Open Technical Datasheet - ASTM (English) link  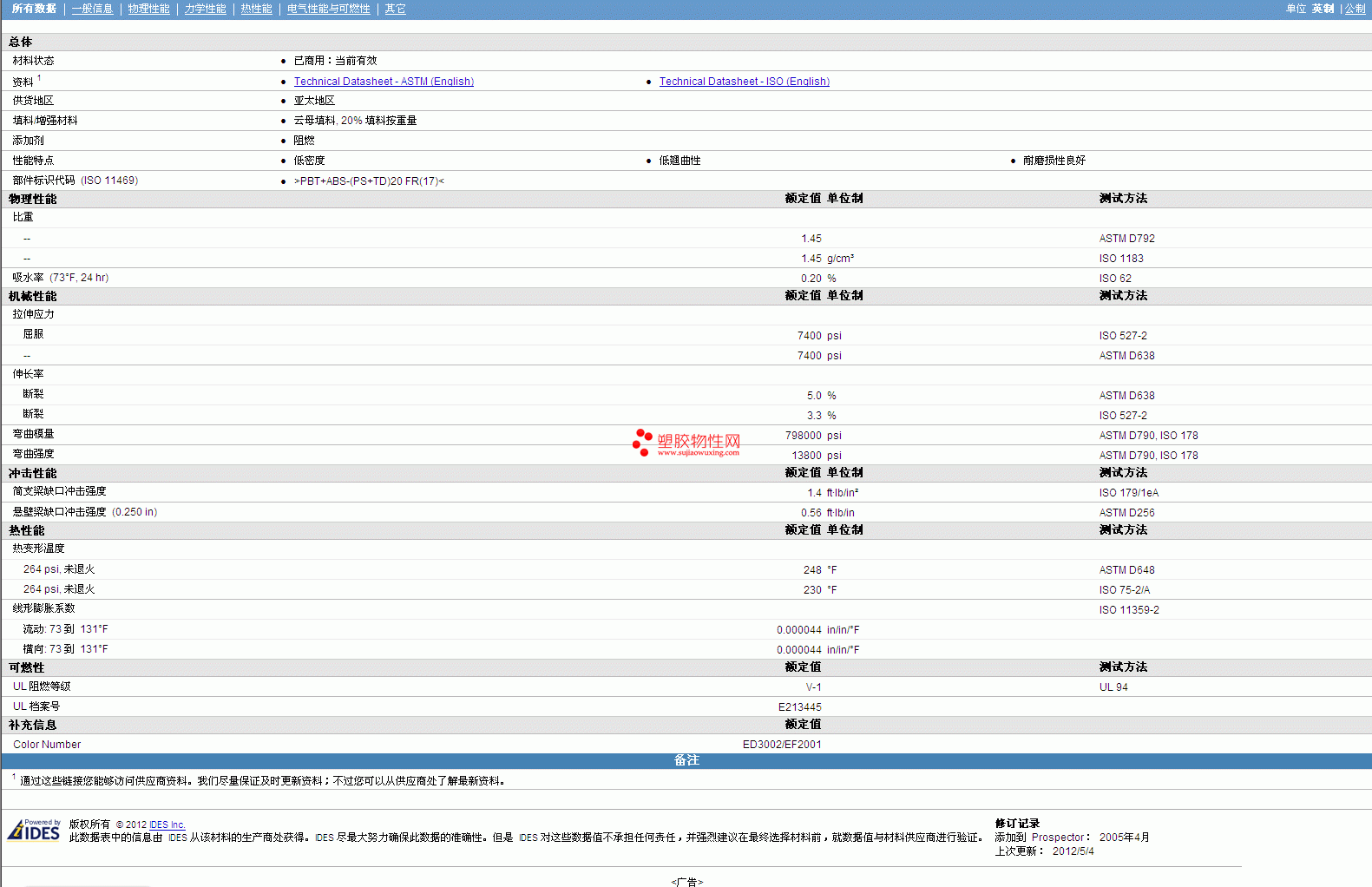384,82
